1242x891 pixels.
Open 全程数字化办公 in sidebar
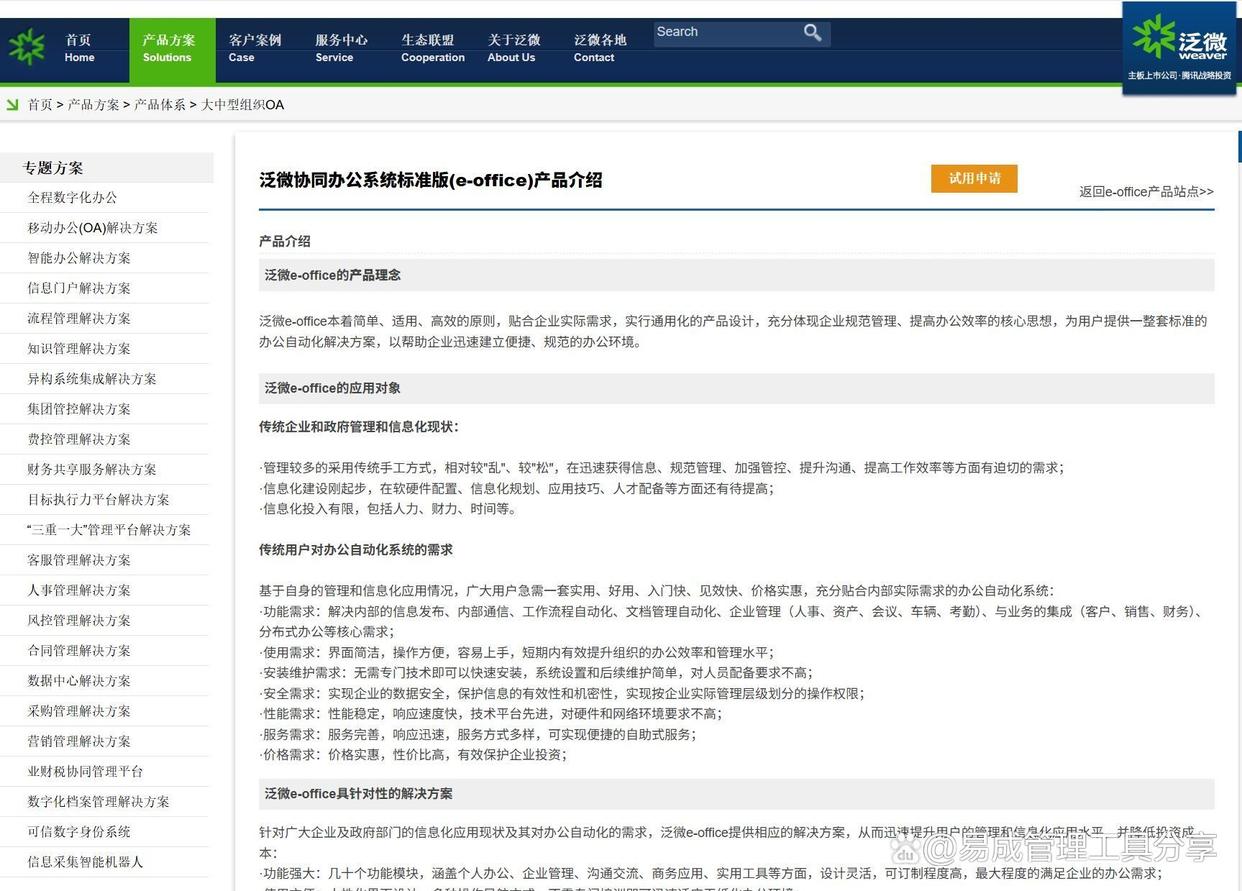[72, 197]
